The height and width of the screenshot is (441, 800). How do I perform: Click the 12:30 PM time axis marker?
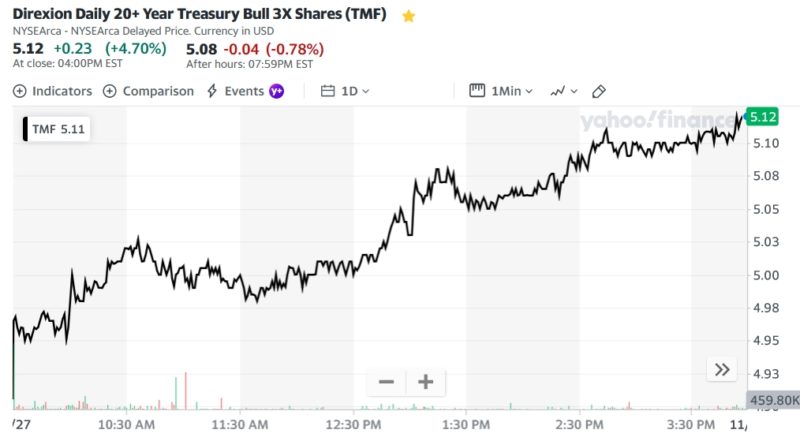tap(354, 425)
